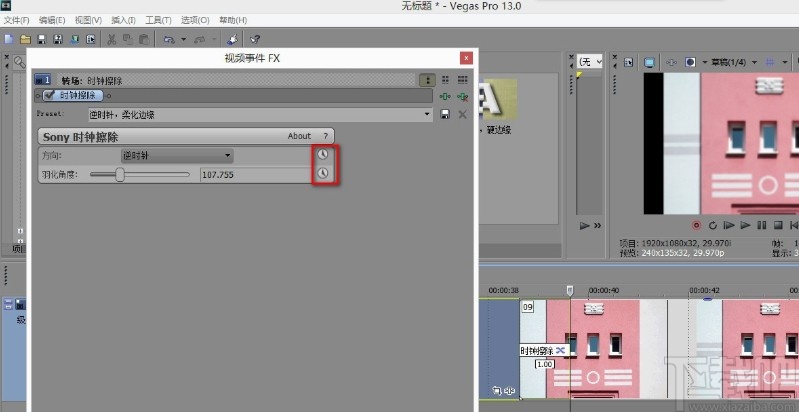Screen dimensions: 799x412
Task: Click the 107.755 value field
Action: click(255, 175)
